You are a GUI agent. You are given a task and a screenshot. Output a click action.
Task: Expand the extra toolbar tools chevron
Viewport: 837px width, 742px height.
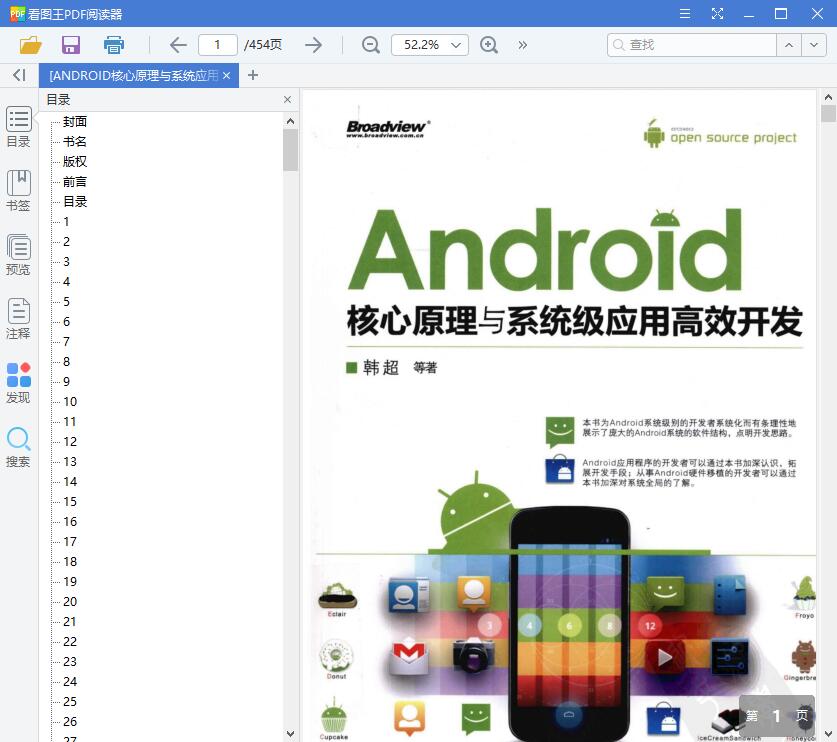pyautogui.click(x=522, y=44)
